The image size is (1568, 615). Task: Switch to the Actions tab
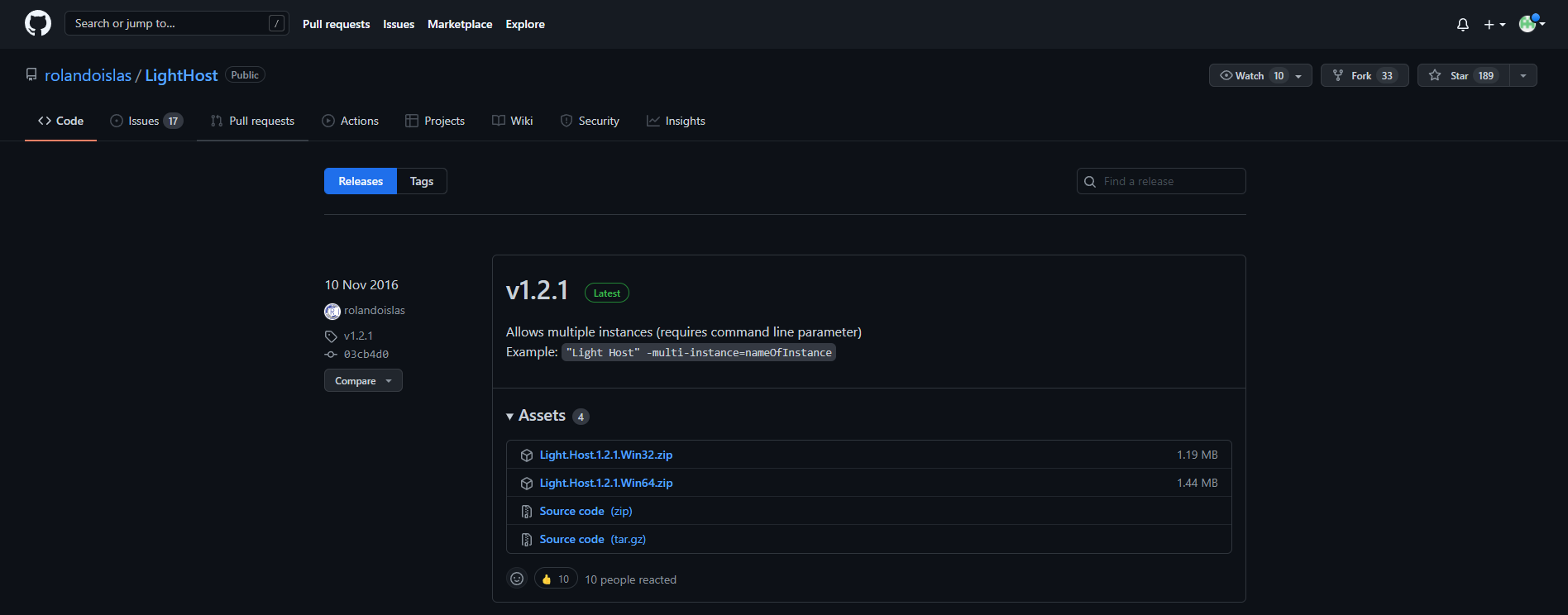point(350,121)
